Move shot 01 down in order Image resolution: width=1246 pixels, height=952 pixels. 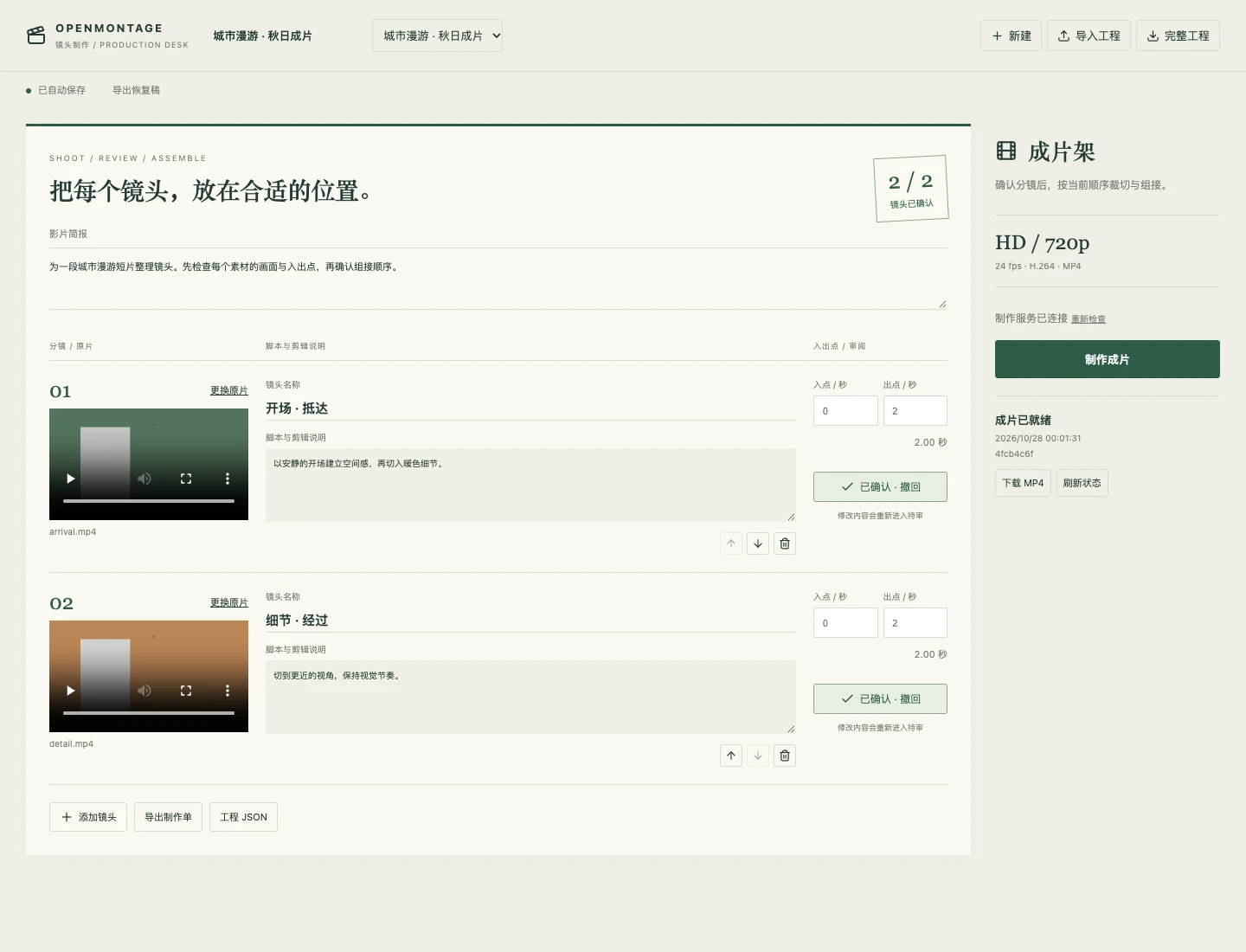click(x=758, y=544)
